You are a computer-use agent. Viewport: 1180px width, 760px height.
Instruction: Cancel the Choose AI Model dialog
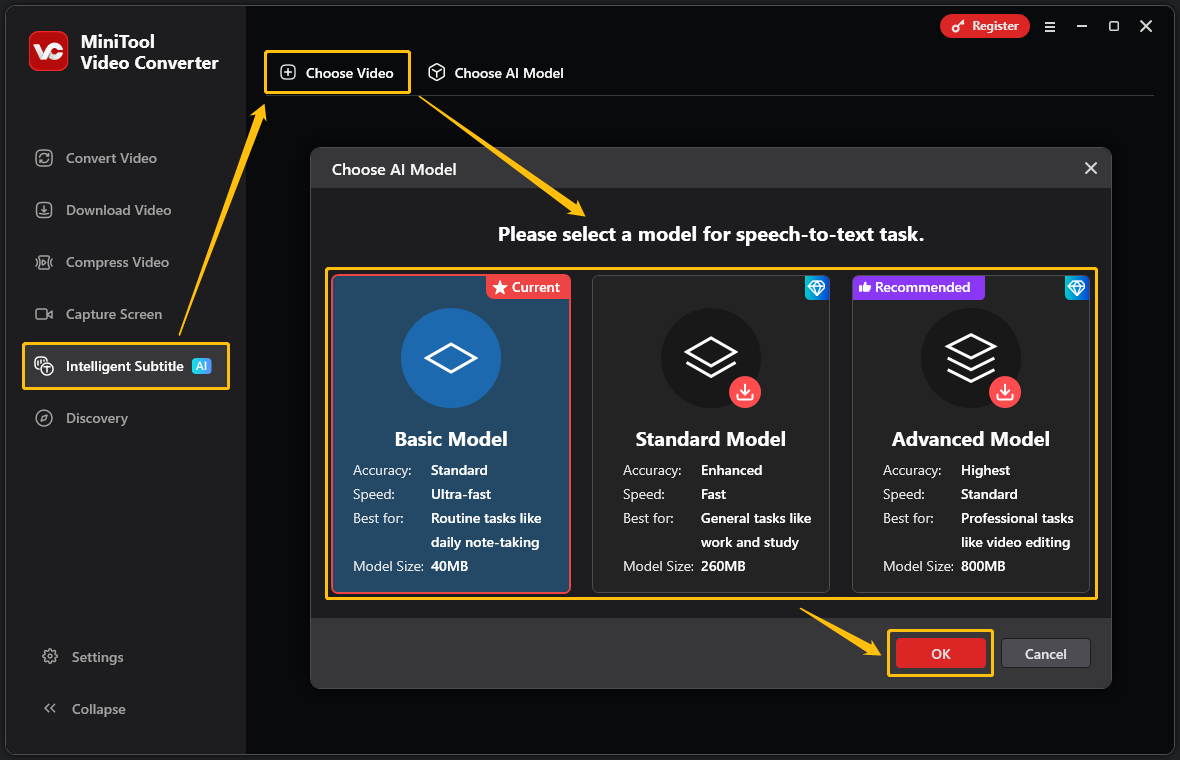[x=1045, y=653]
